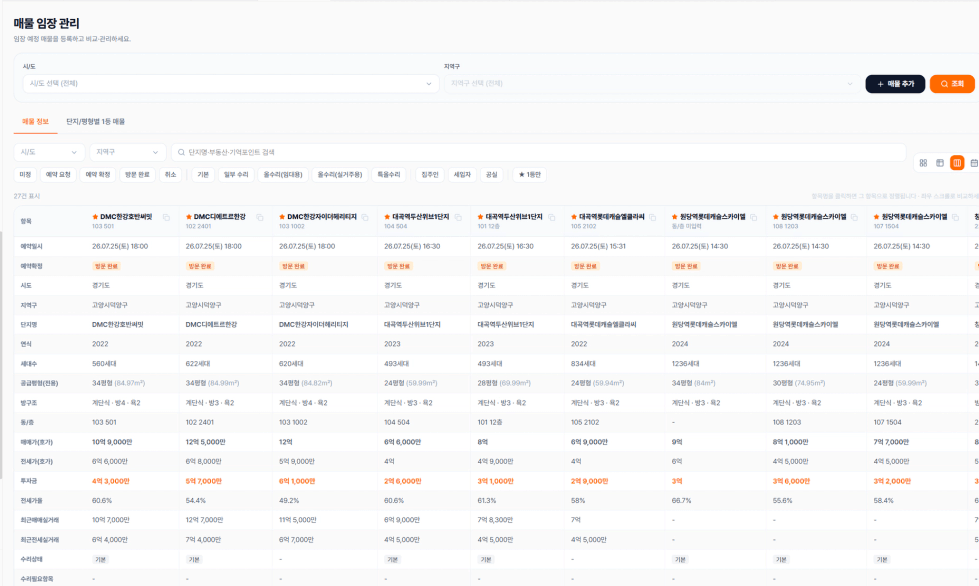Toggle the 올수리(임대용) filter chip
Screen dimensions: 979x586
(283, 175)
